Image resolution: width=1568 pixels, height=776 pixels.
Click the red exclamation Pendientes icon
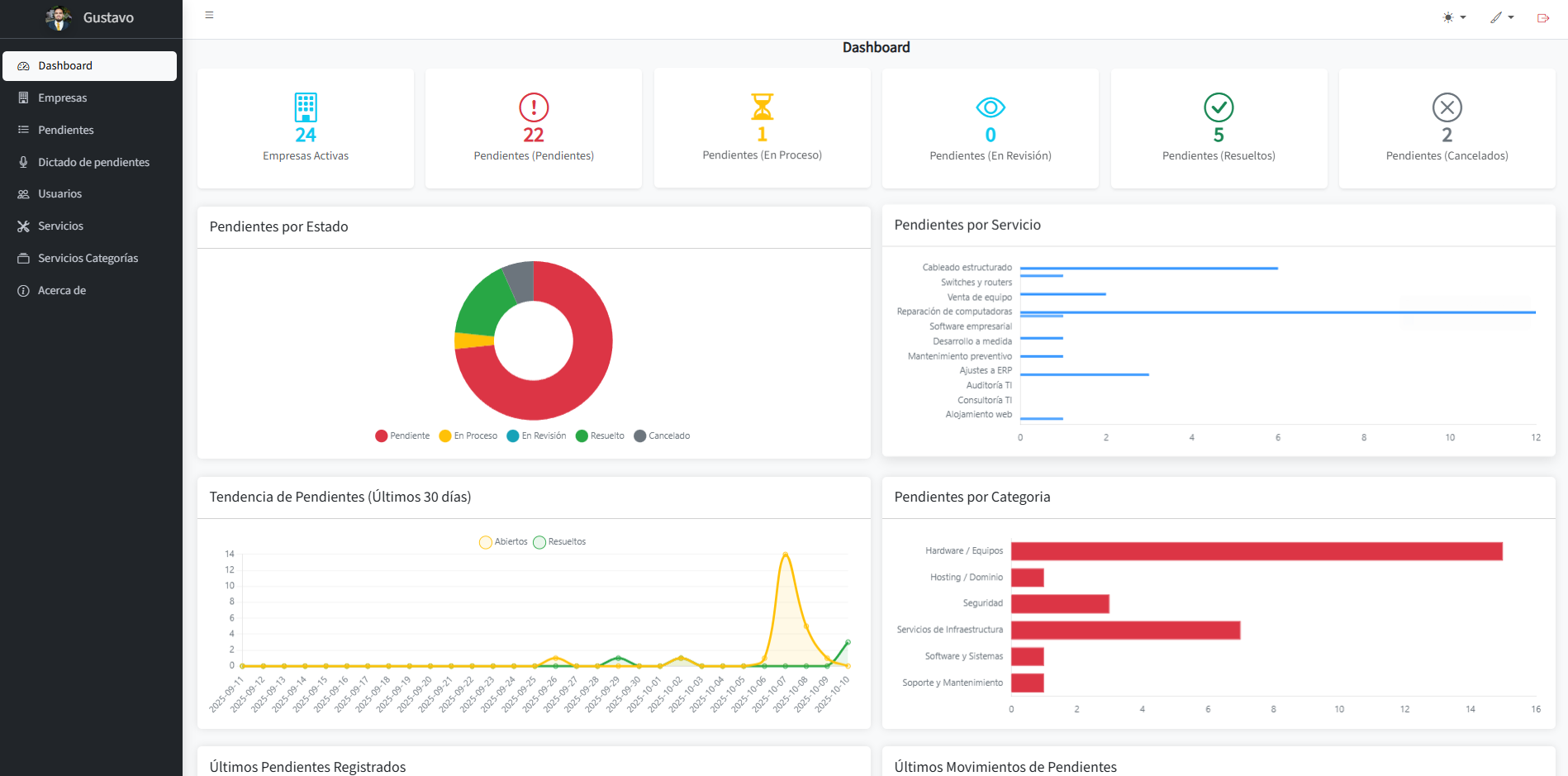534,107
